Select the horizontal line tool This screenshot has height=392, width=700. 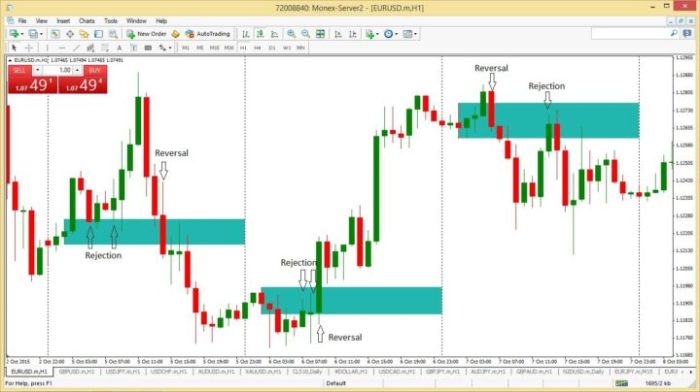pyautogui.click(x=62, y=47)
